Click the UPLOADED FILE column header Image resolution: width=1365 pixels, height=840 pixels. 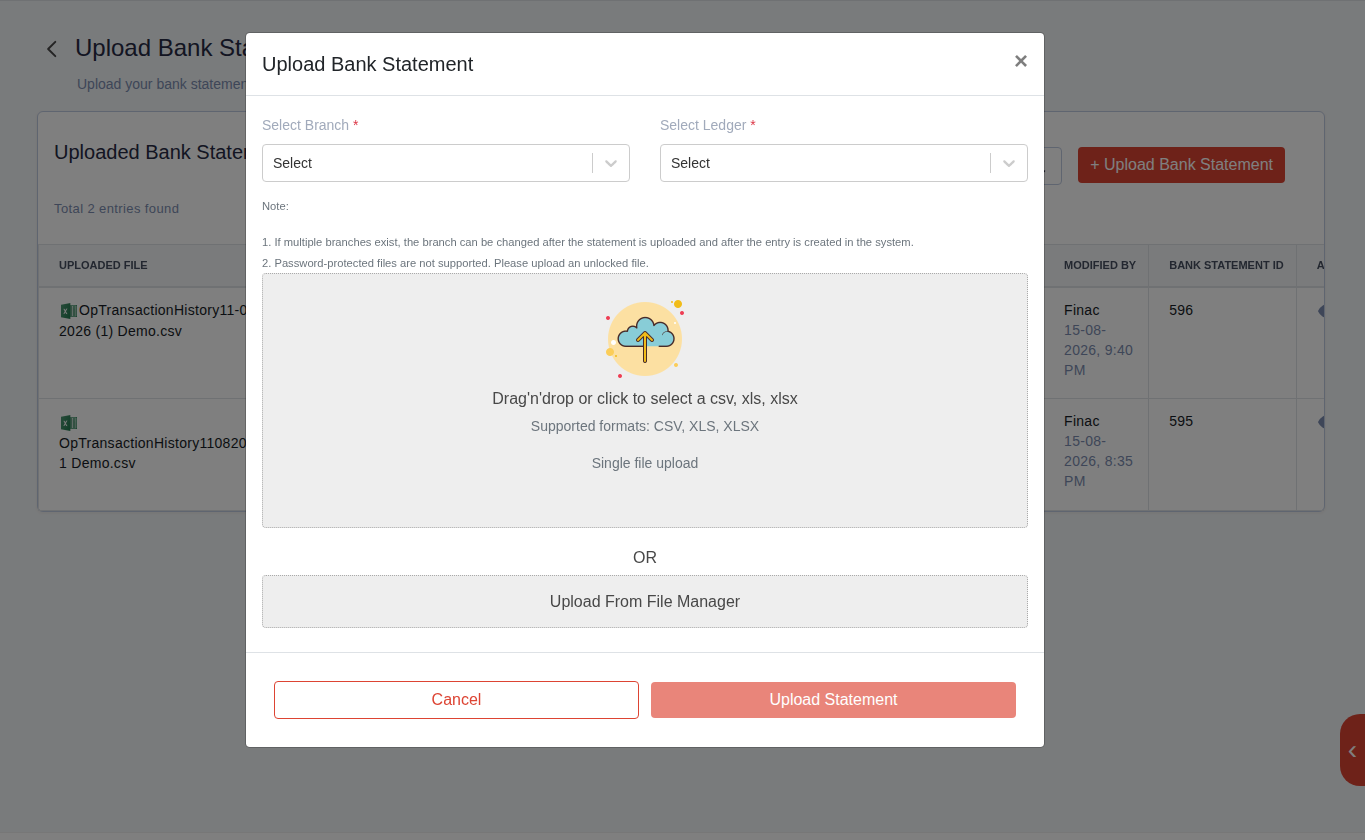tap(103, 265)
